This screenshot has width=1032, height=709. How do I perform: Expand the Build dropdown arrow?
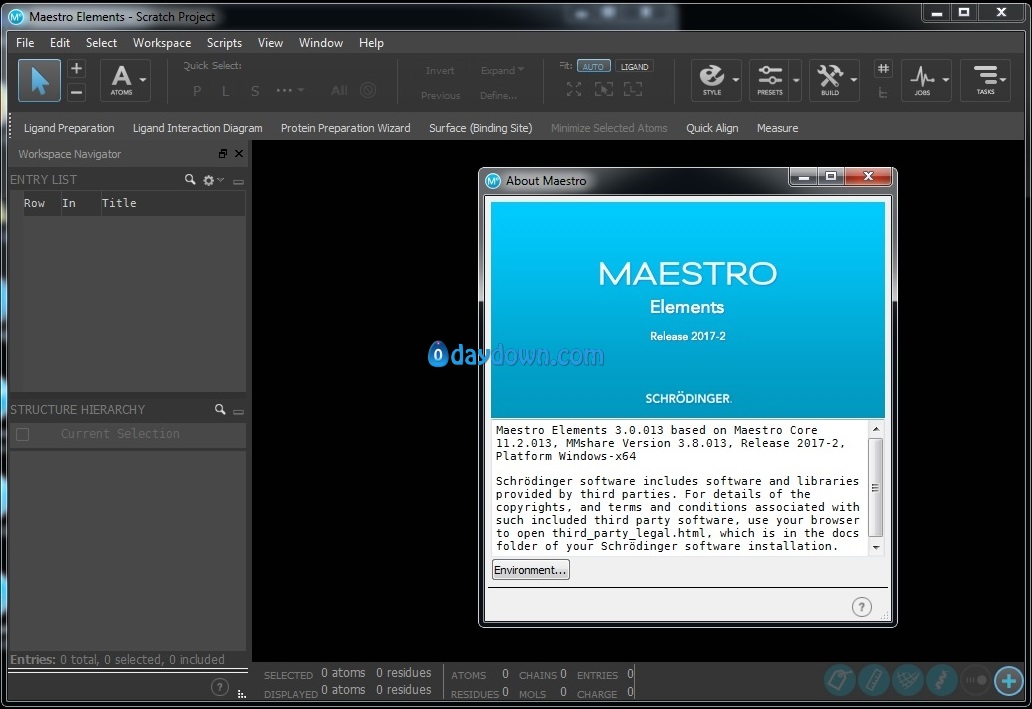pyautogui.click(x=853, y=80)
